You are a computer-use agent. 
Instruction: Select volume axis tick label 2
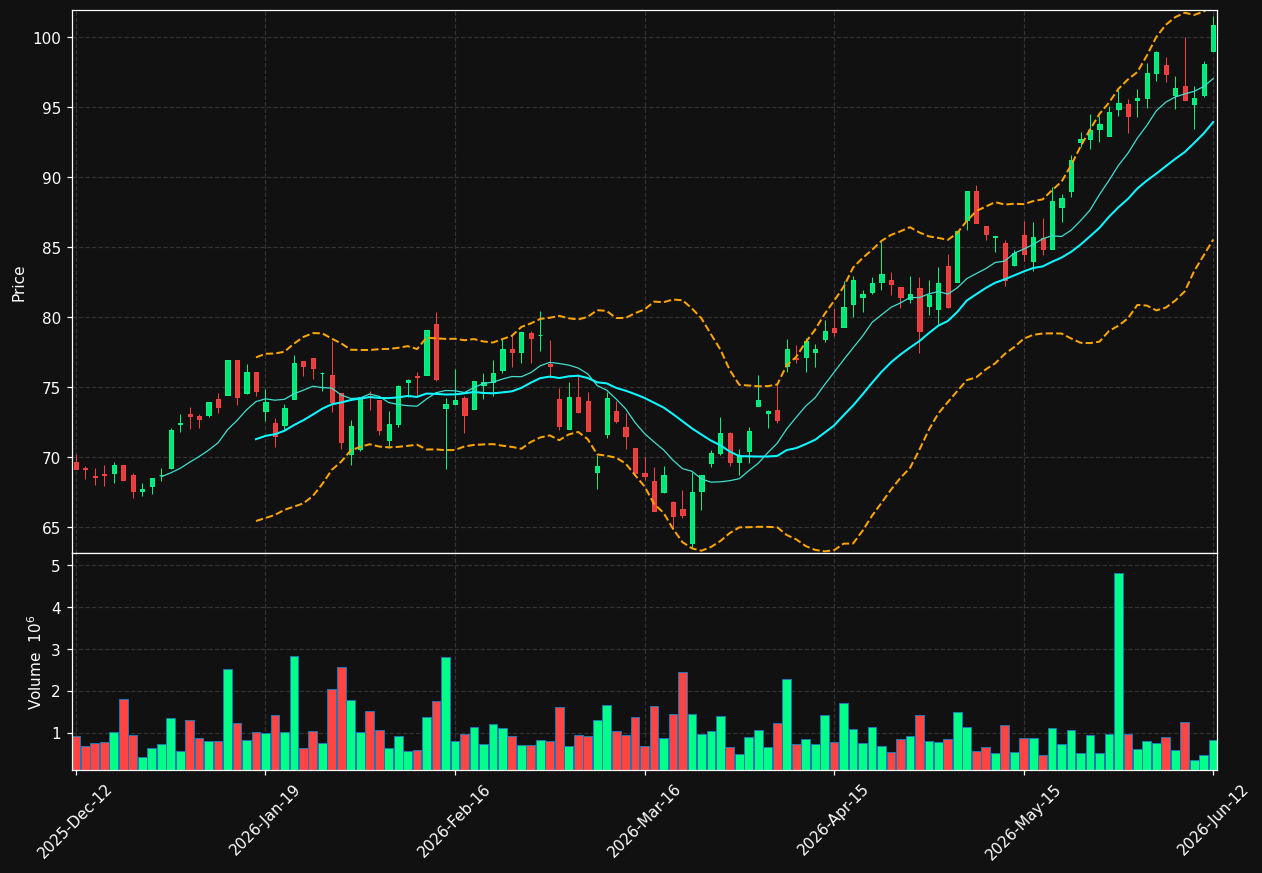click(x=57, y=692)
